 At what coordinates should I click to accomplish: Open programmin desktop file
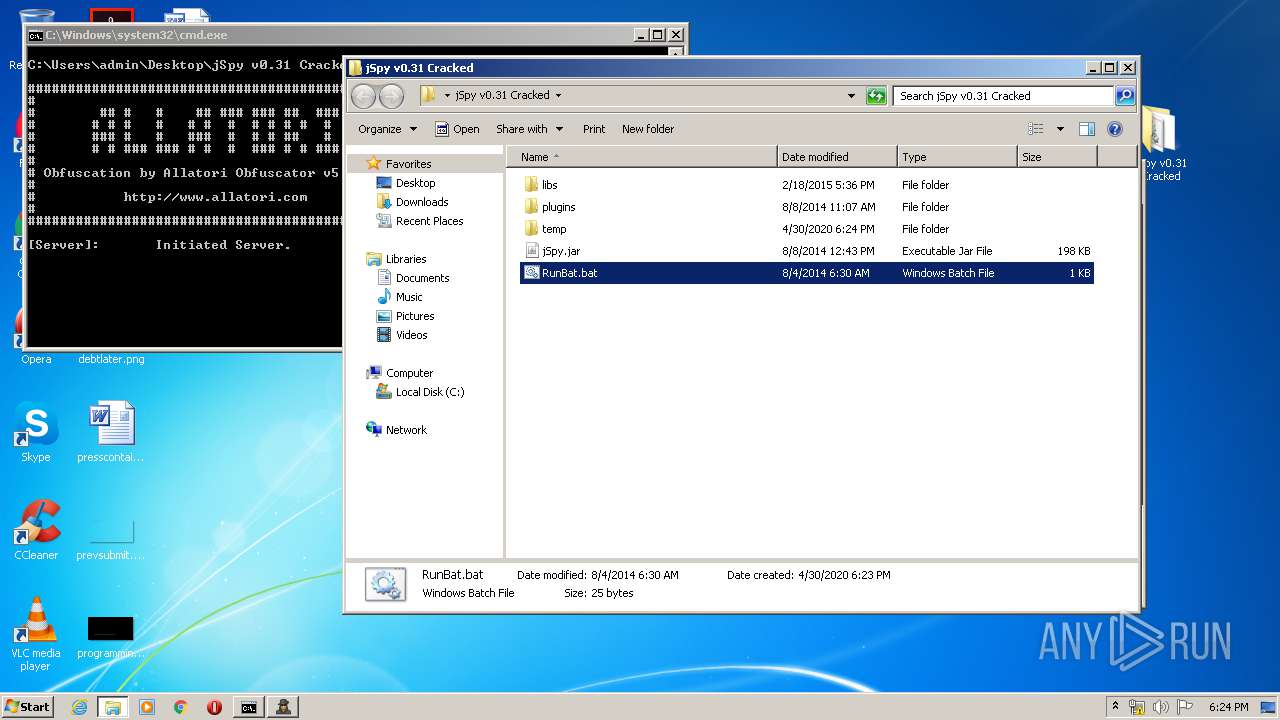tap(111, 638)
